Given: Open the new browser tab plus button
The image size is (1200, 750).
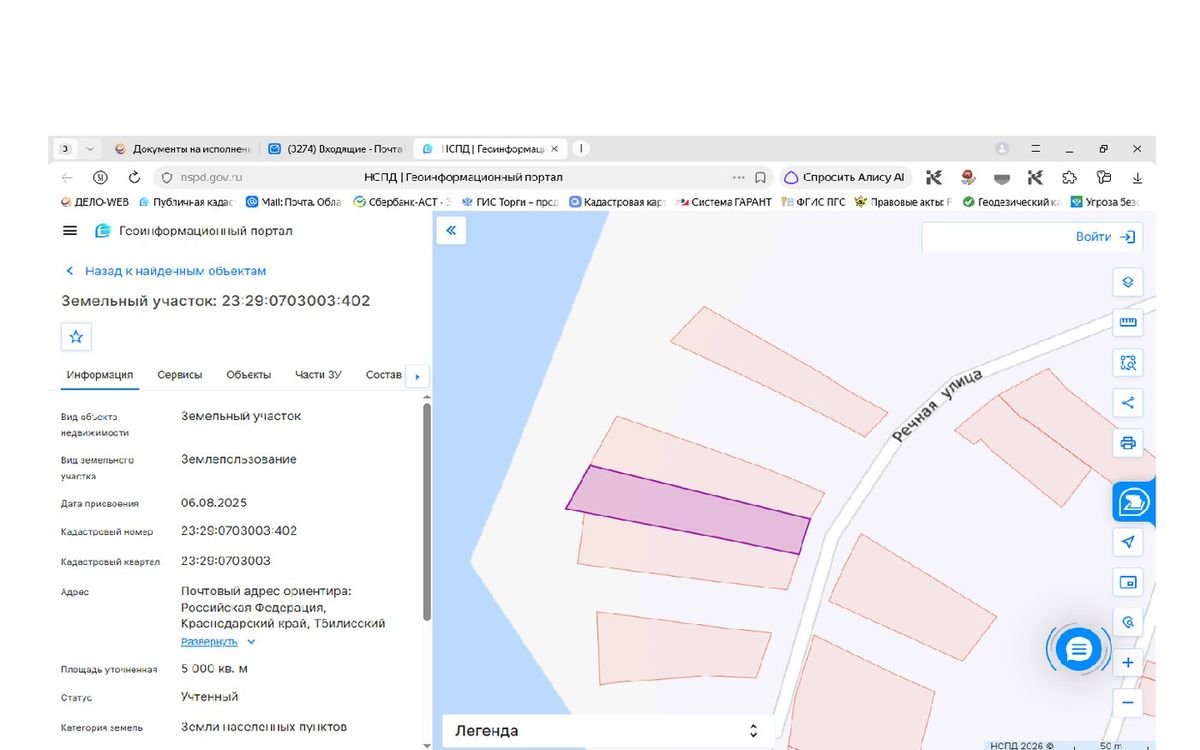Looking at the screenshot, I should 580,149.
